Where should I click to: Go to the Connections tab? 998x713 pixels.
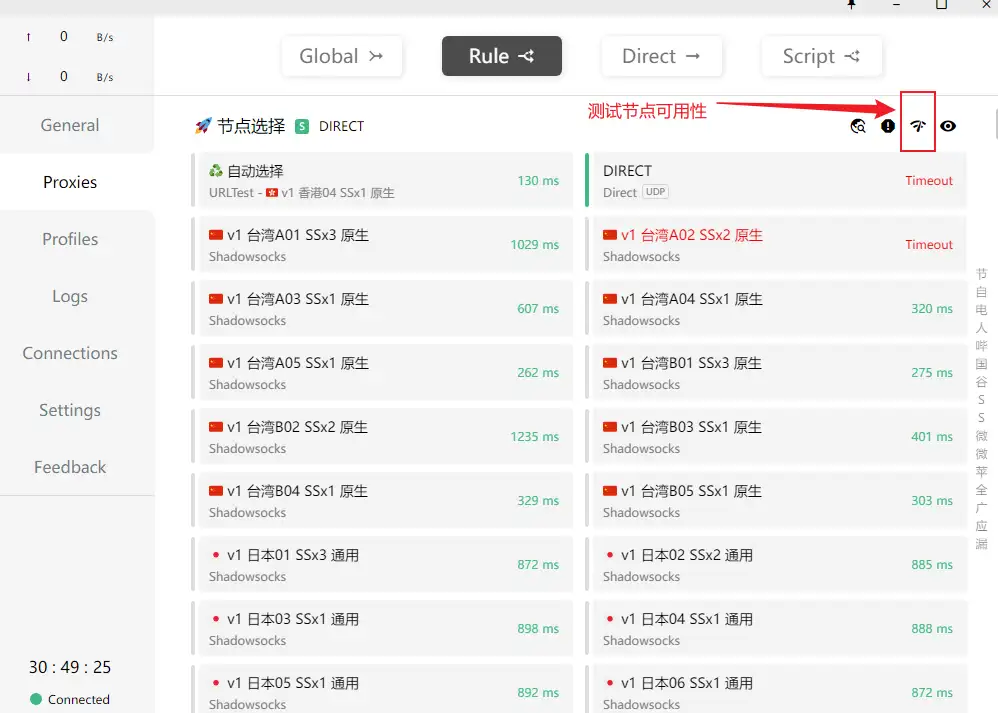click(70, 353)
